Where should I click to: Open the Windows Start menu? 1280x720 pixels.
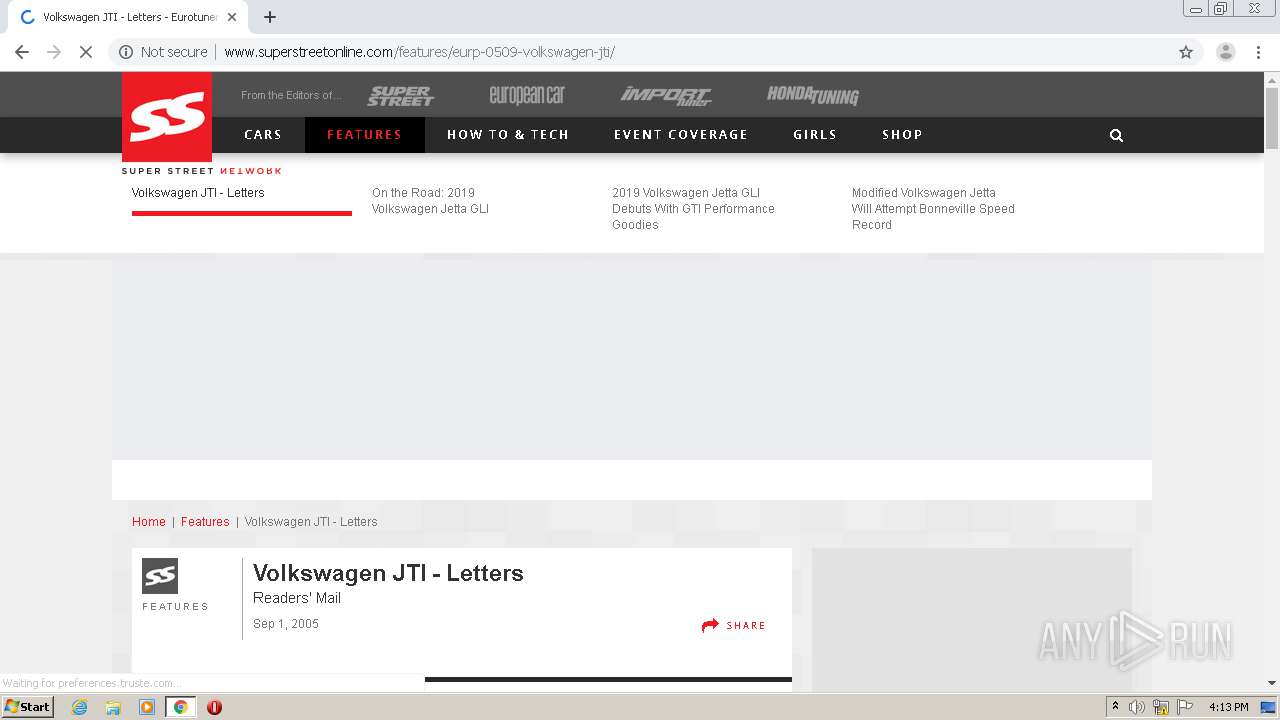28,707
